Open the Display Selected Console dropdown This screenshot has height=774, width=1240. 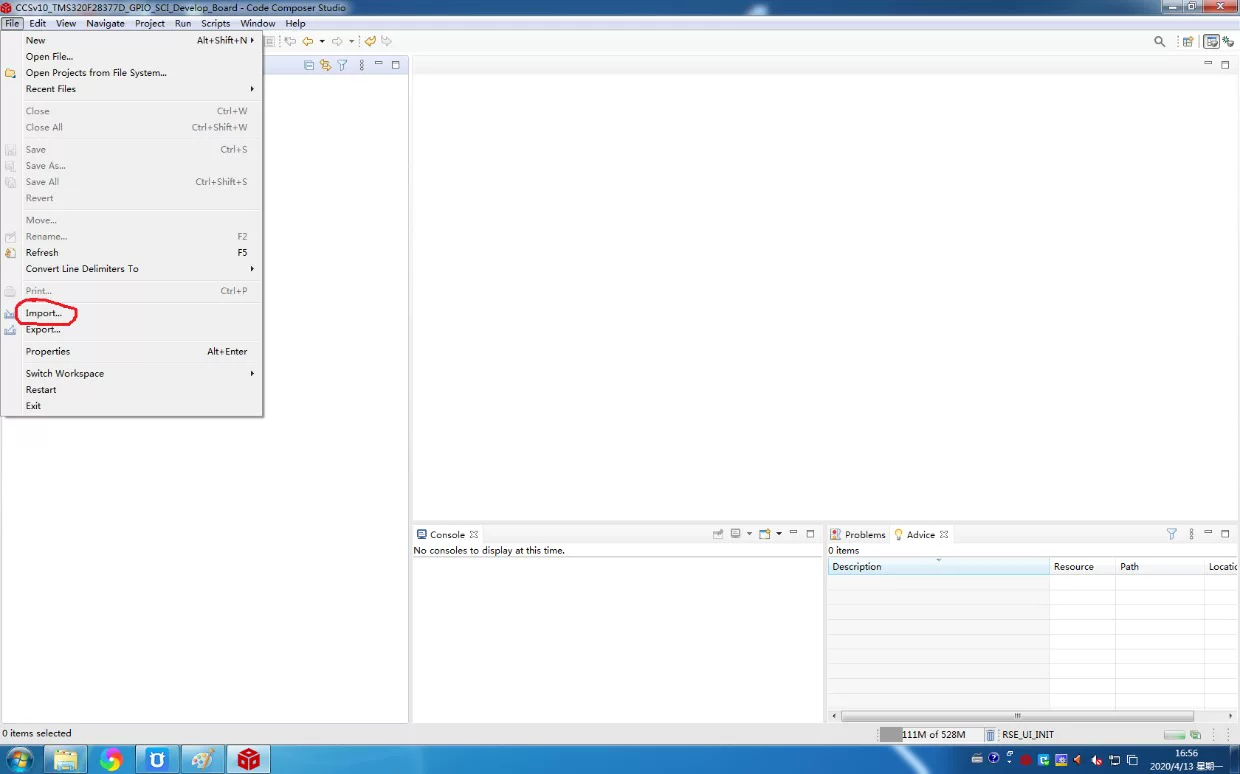(749, 534)
